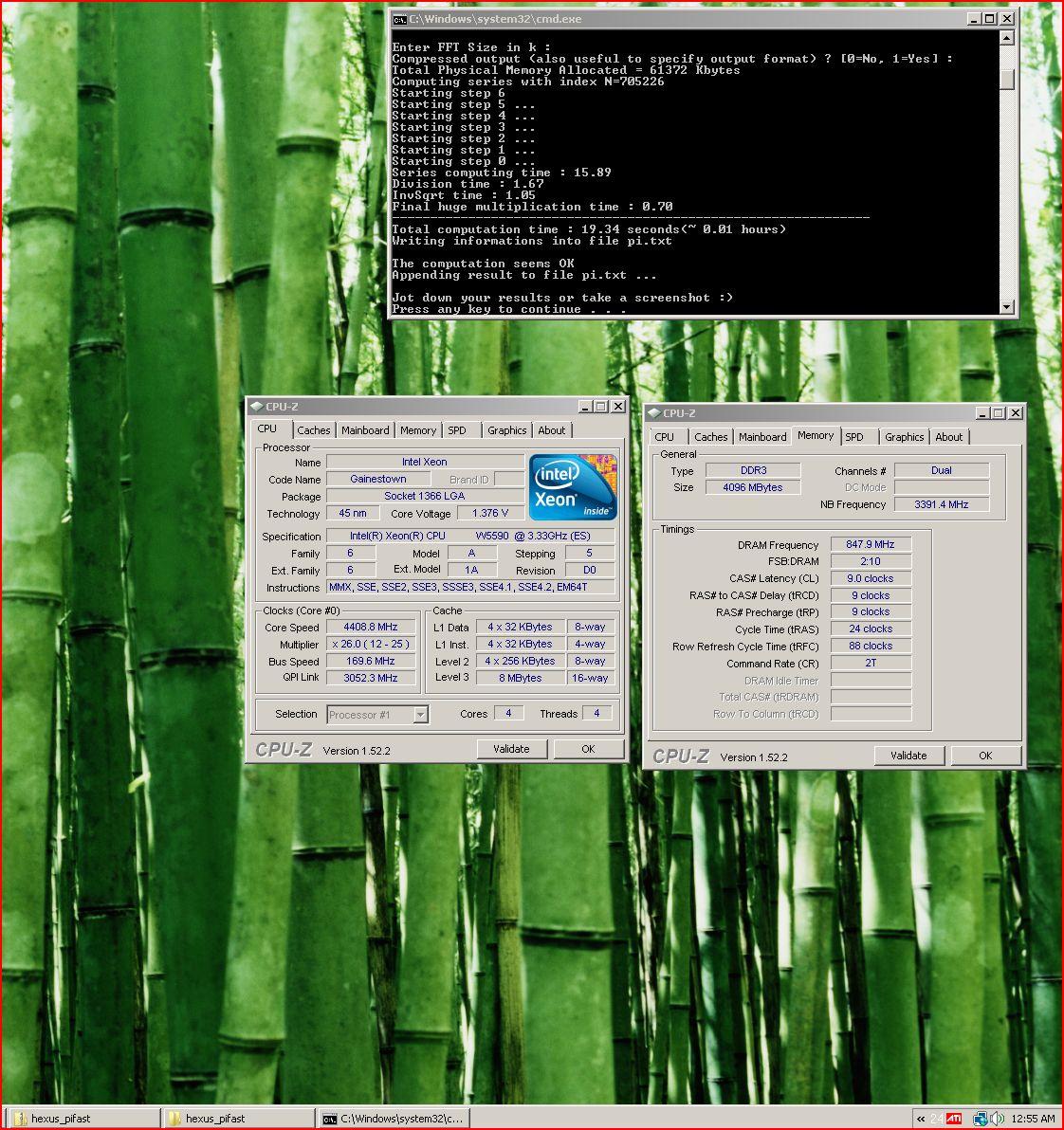The height and width of the screenshot is (1130, 1064).
Task: Select Graphics tab in right CPU-Z window
Action: [904, 437]
